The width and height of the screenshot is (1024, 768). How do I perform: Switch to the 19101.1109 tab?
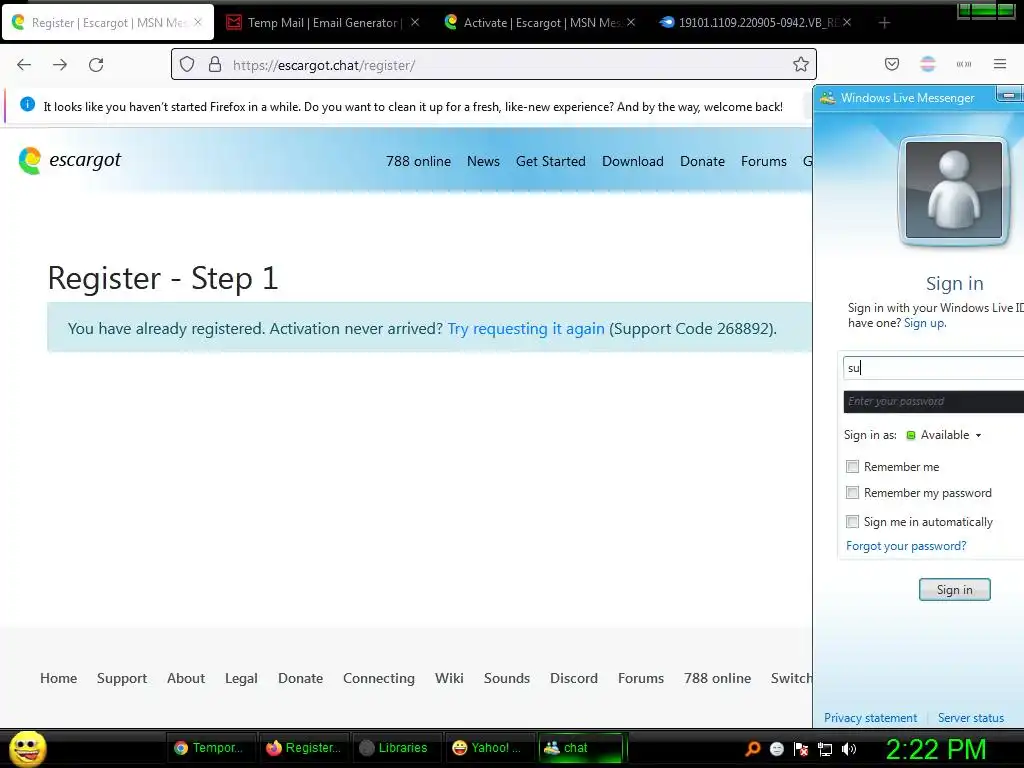[x=756, y=22]
